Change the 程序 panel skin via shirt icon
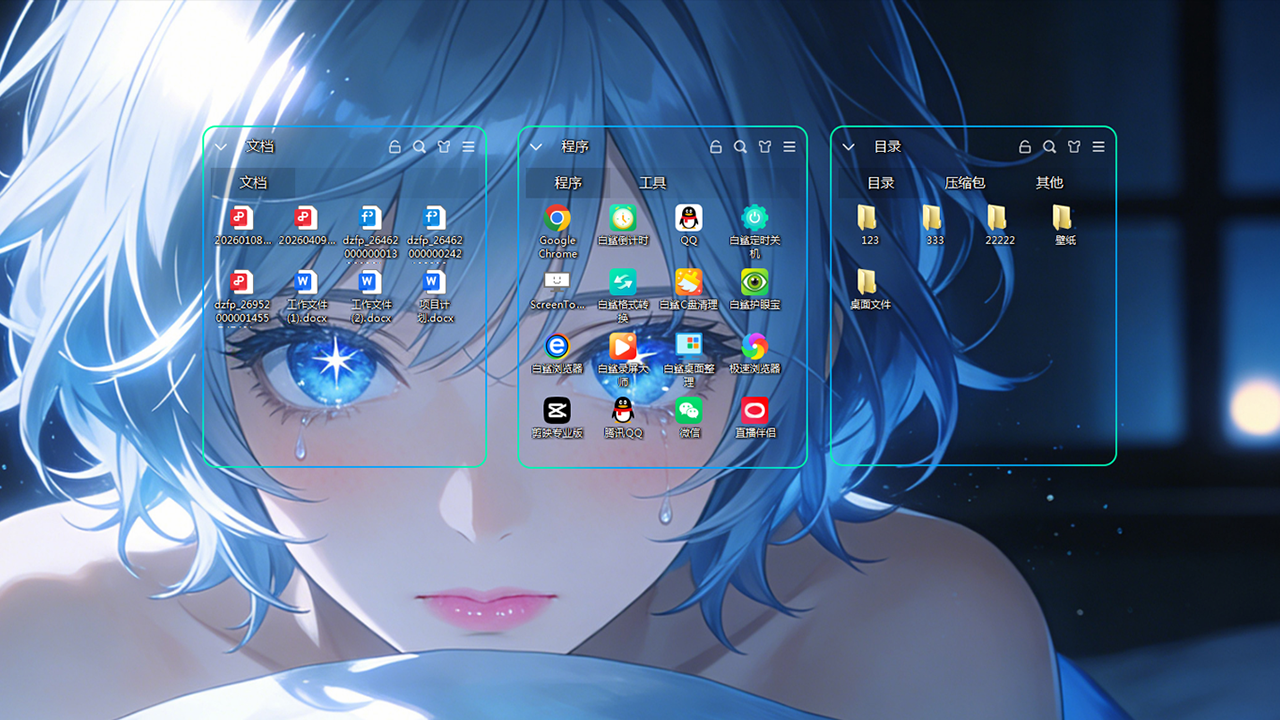Viewport: 1280px width, 720px height. (x=765, y=146)
